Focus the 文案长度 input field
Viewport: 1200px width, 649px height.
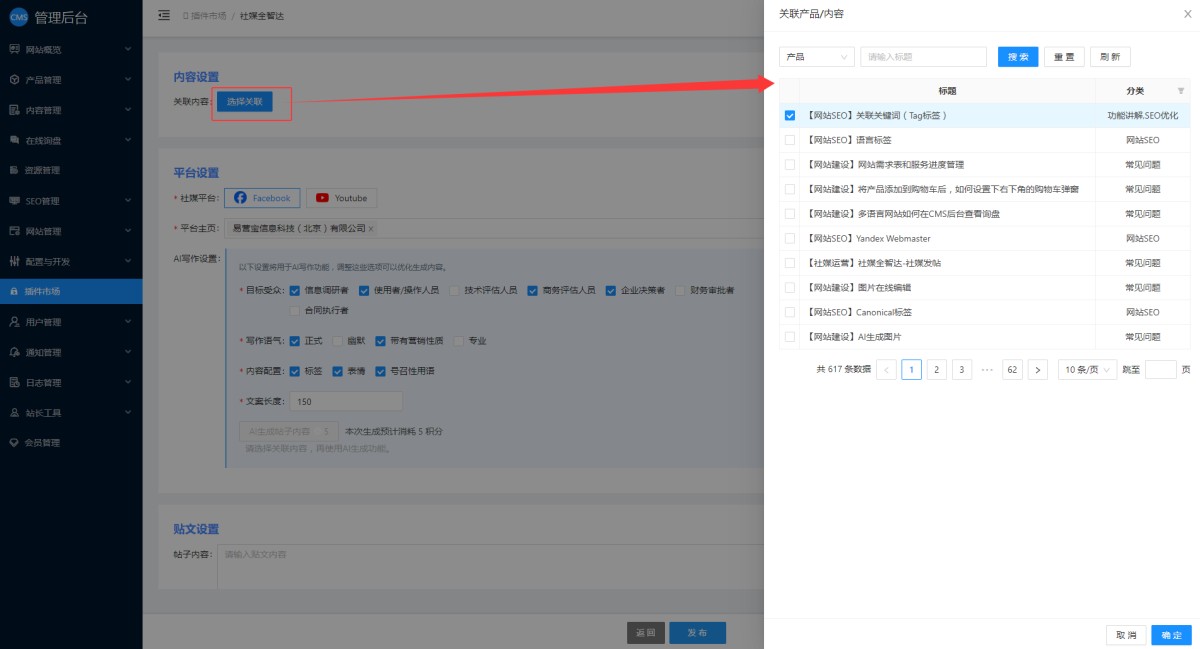pyautogui.click(x=346, y=401)
